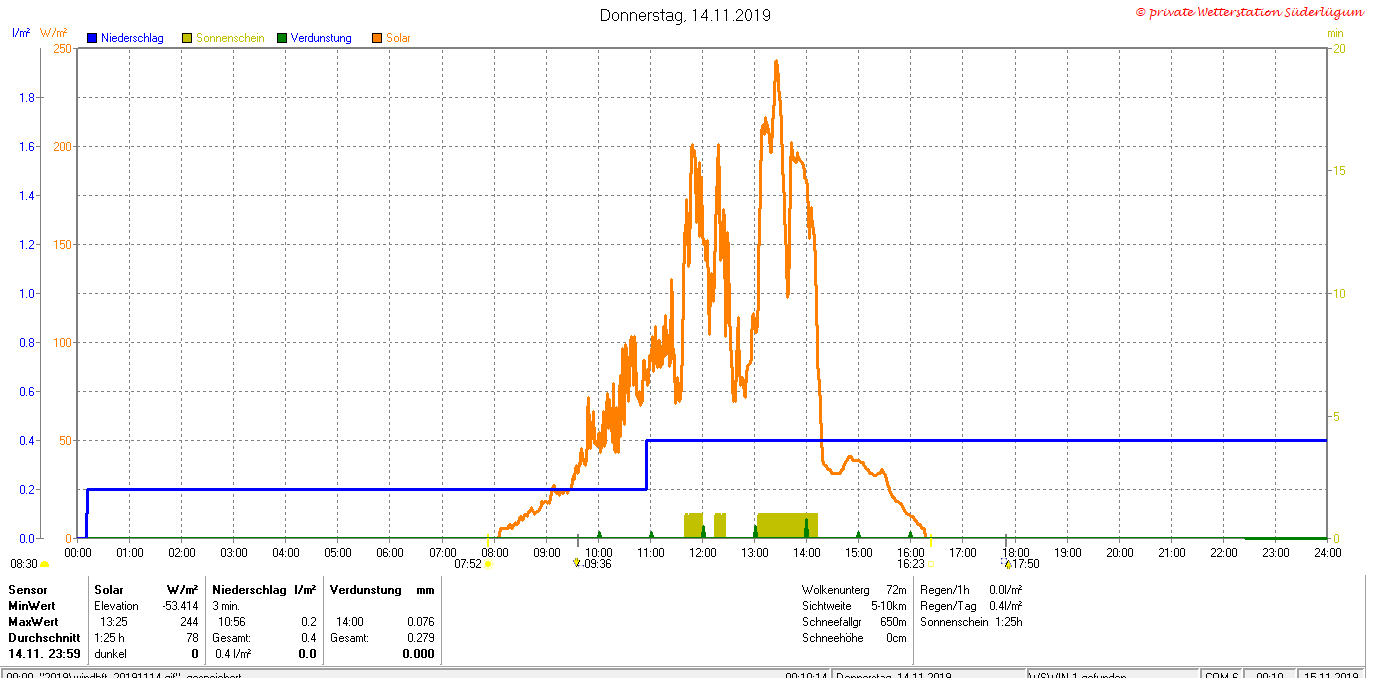
Task: Click the blue Niederschlag legend square
Action: 92,38
